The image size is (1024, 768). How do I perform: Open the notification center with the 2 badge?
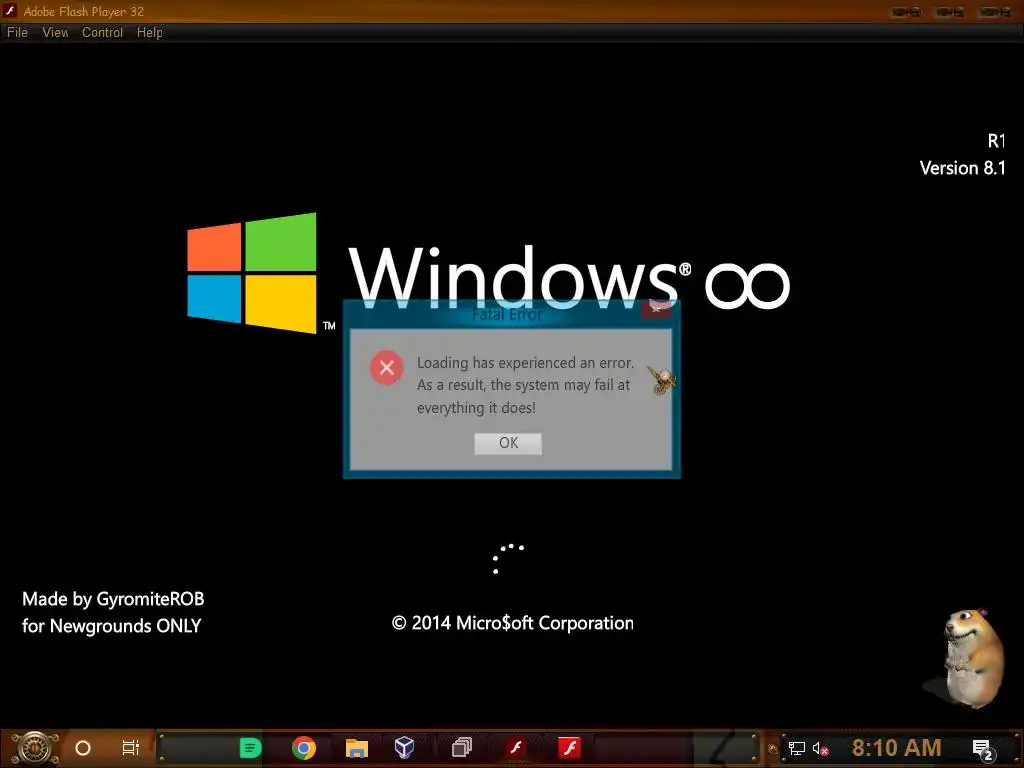(x=983, y=750)
